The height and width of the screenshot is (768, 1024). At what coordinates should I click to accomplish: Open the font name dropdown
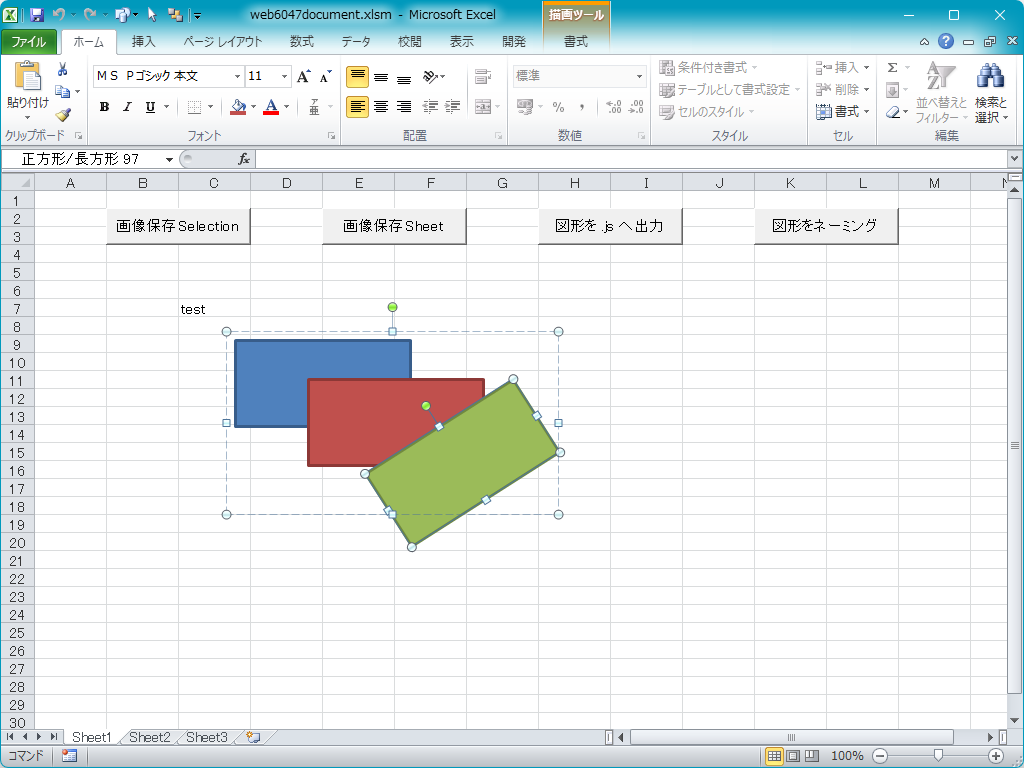[x=237, y=77]
